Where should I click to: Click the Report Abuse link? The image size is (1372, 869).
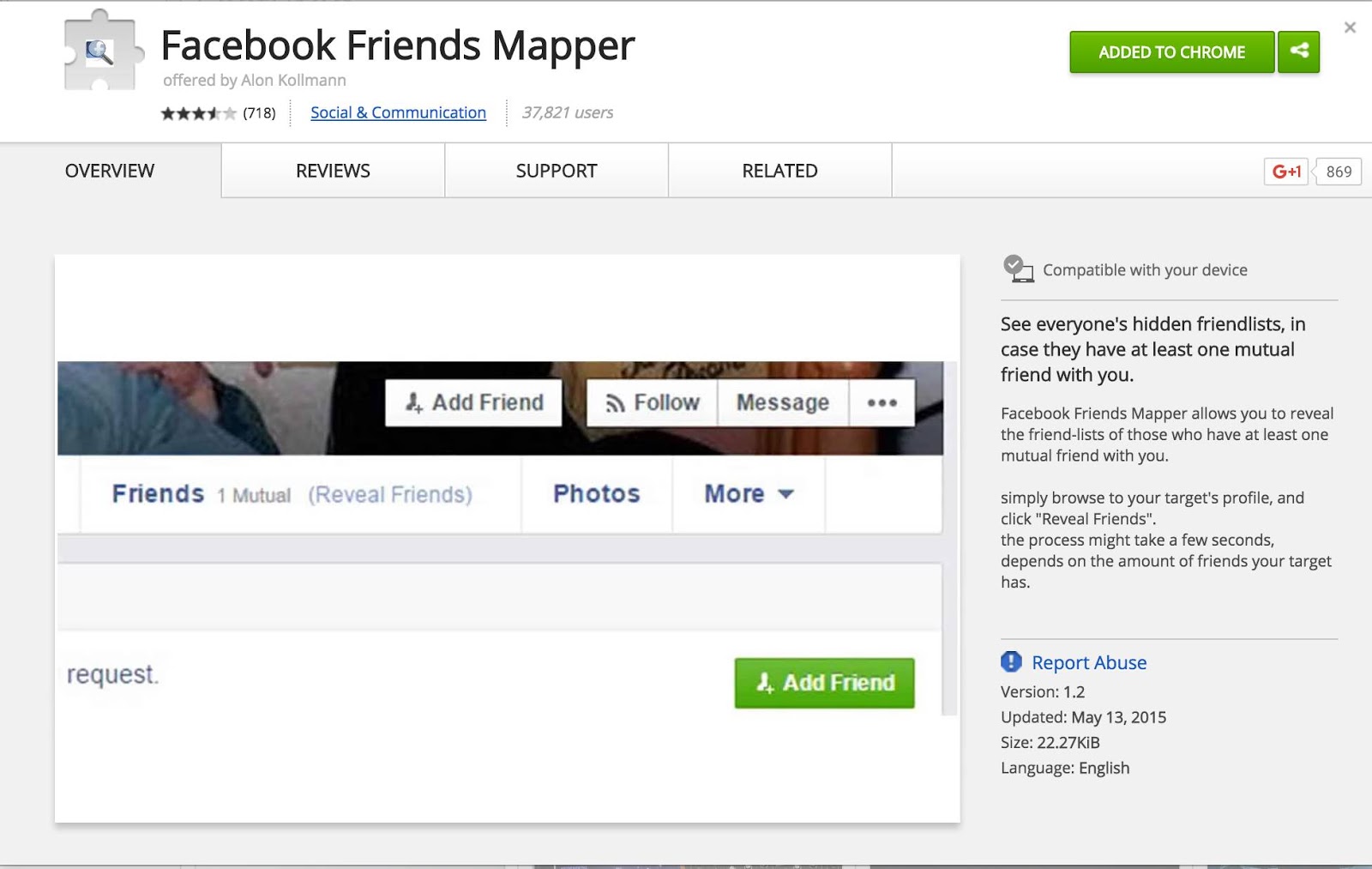(x=1089, y=662)
